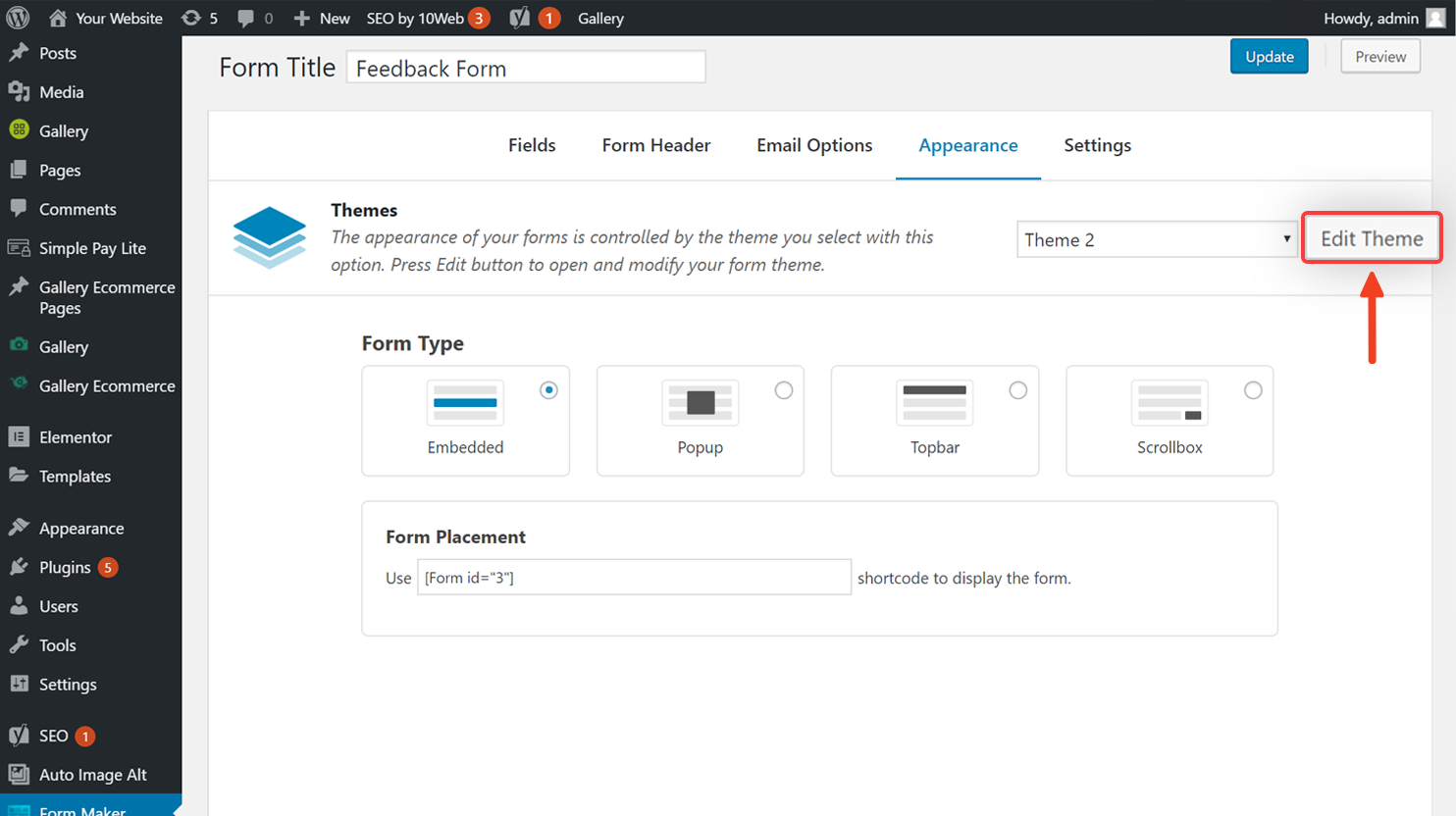This screenshot has height=816, width=1456.
Task: Click the green Gallery icon below Media
Action: pyautogui.click(x=19, y=129)
